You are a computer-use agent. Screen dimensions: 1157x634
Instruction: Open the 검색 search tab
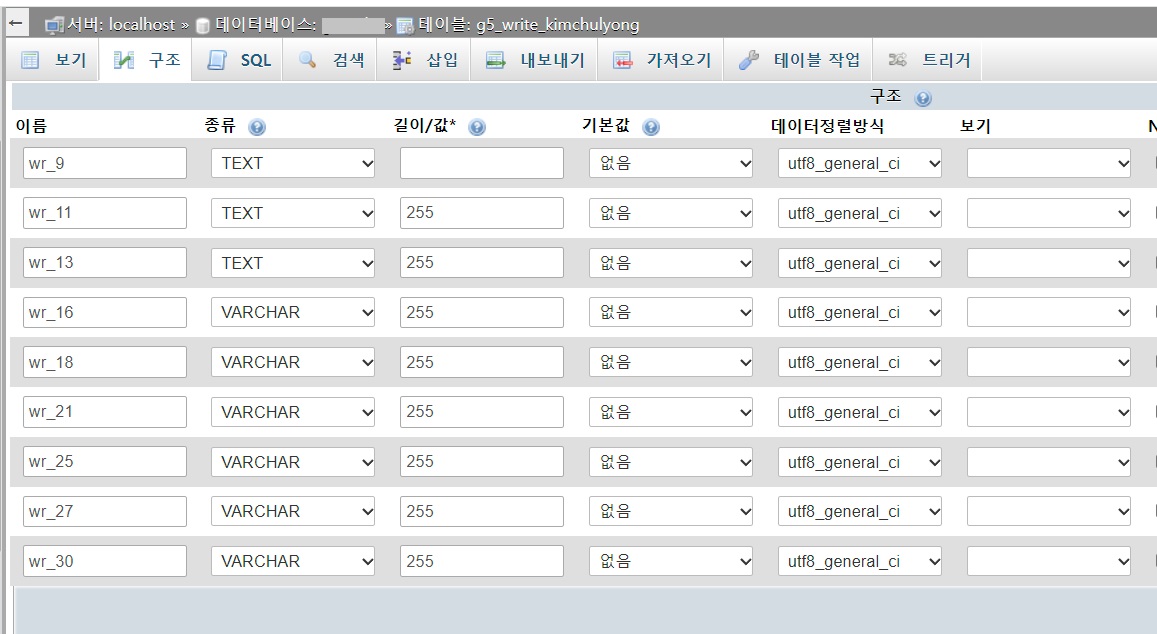click(333, 60)
